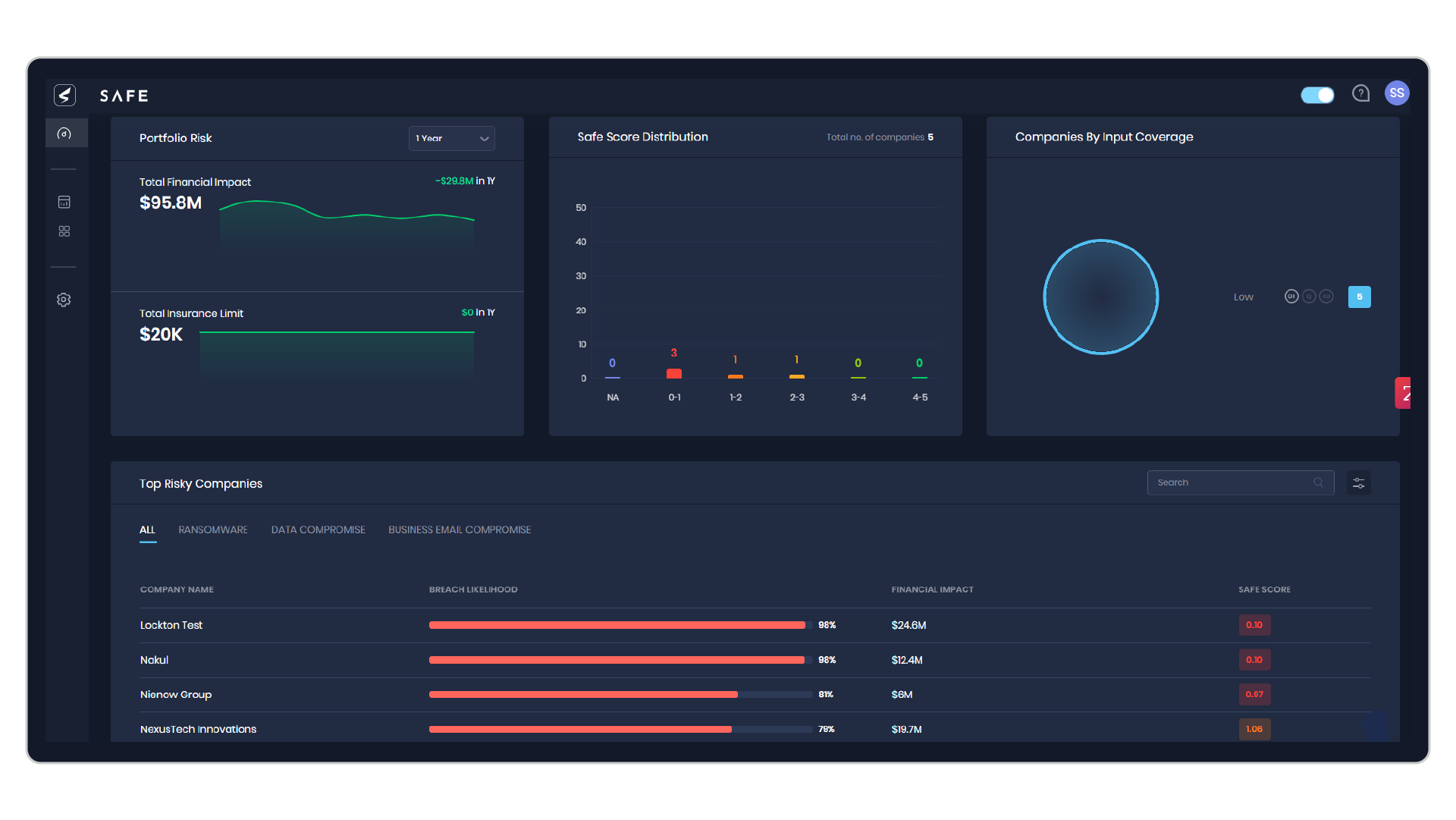Image resolution: width=1456 pixels, height=820 pixels.
Task: Focus the Search input field
Action: point(1241,482)
